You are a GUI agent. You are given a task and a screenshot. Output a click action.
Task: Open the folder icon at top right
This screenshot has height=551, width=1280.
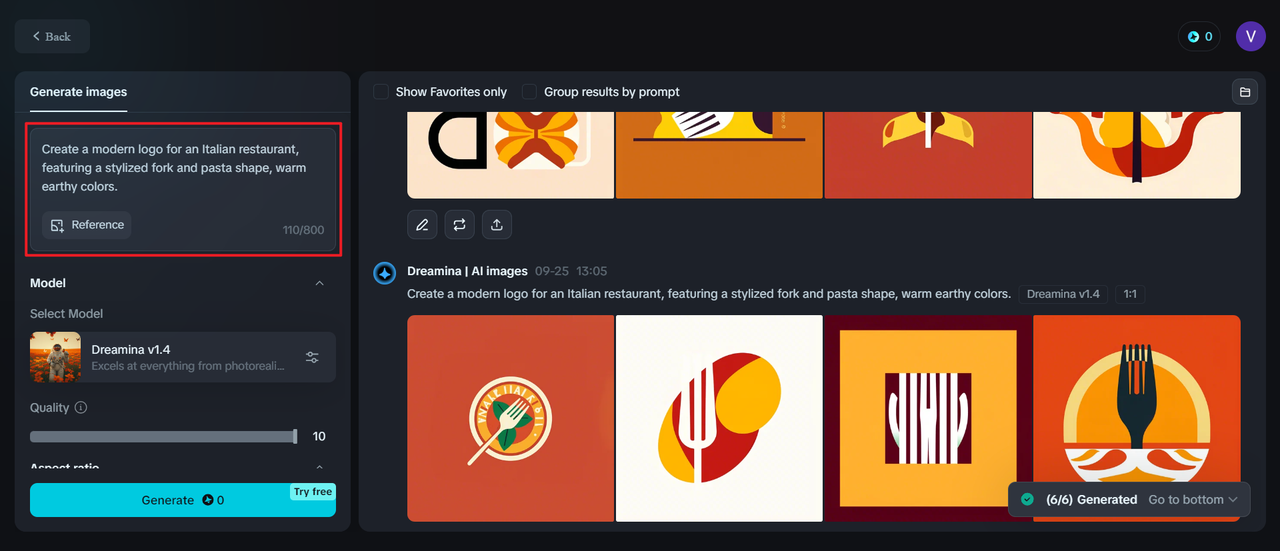click(x=1245, y=92)
